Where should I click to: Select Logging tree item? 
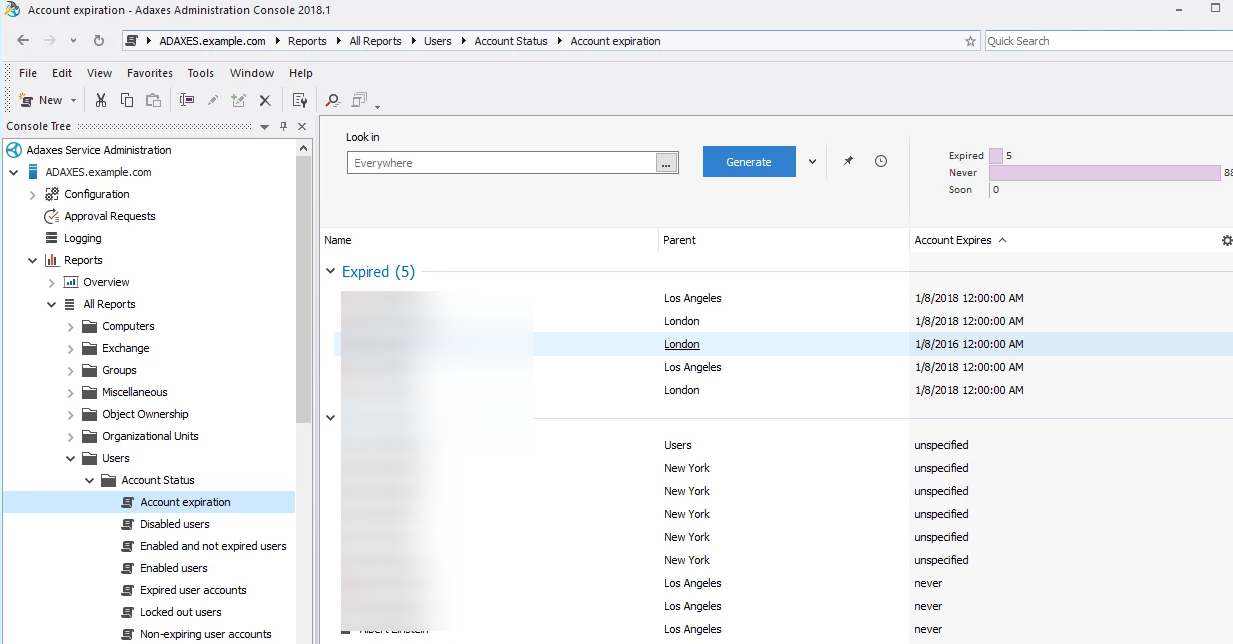click(x=83, y=238)
